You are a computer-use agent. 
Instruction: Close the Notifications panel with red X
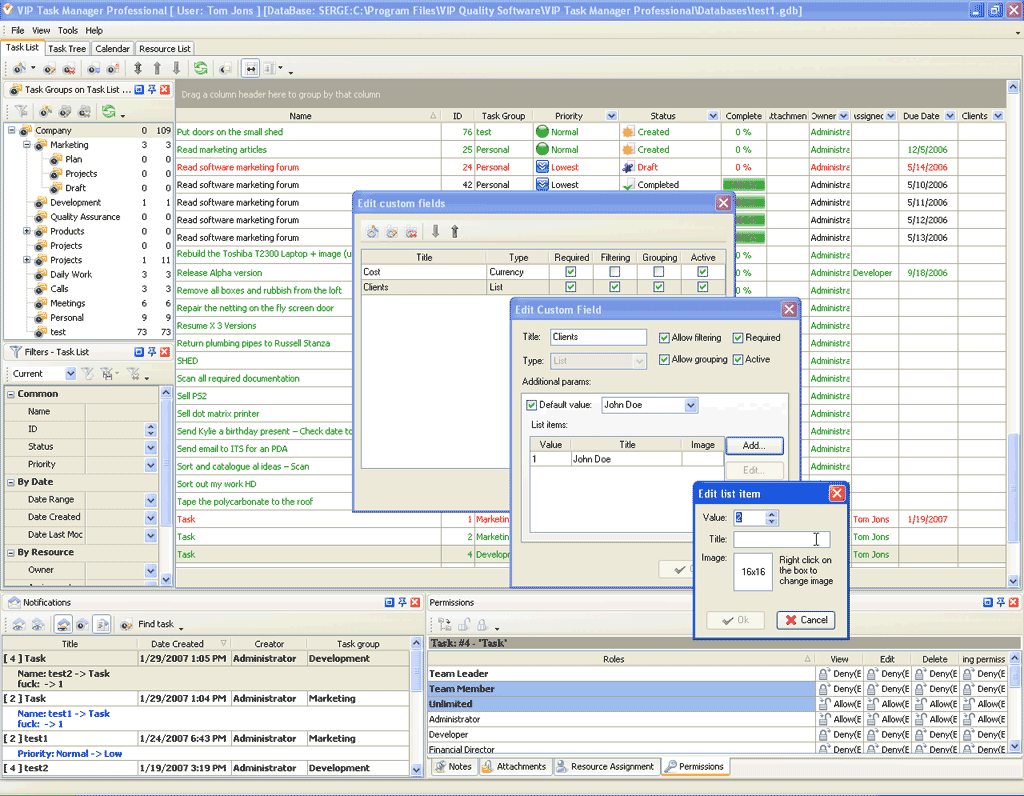[415, 603]
